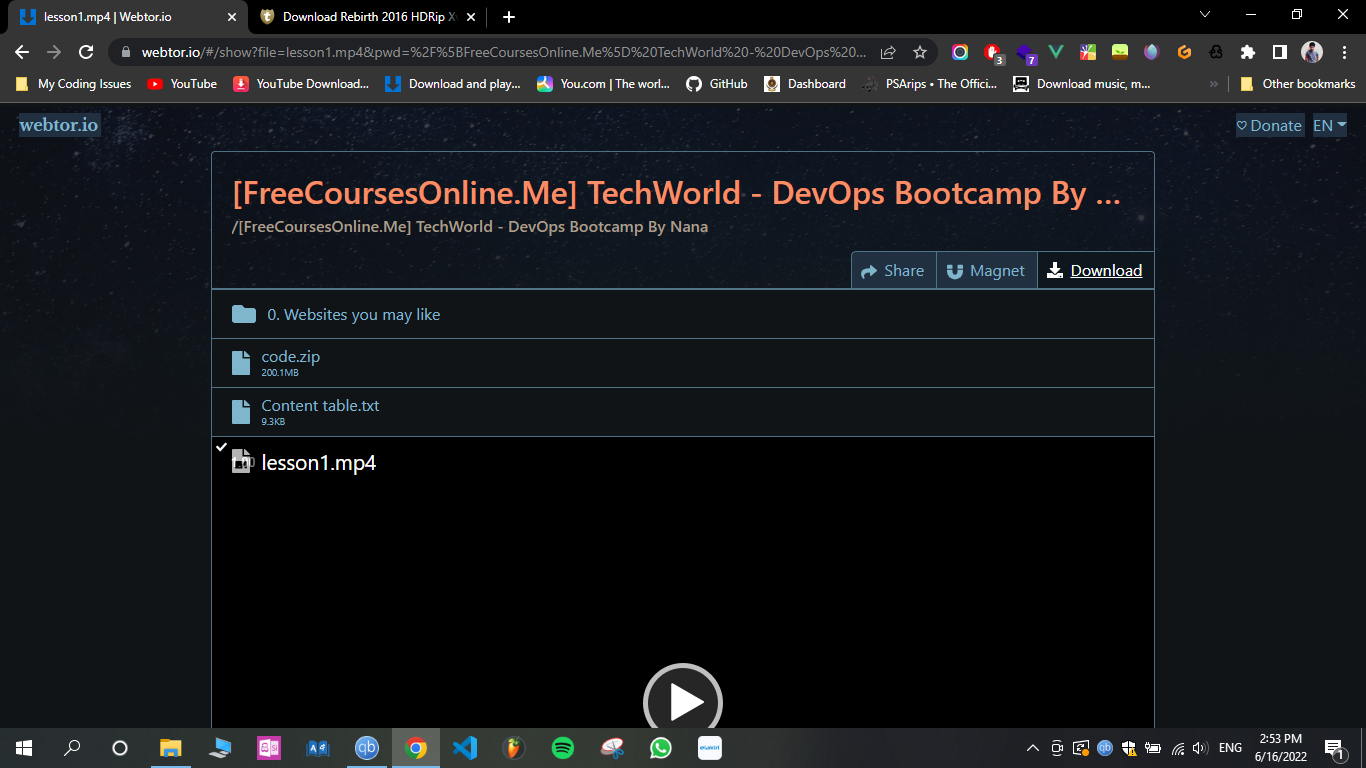Go to webtor.io home logo
The image size is (1366, 768).
(59, 125)
